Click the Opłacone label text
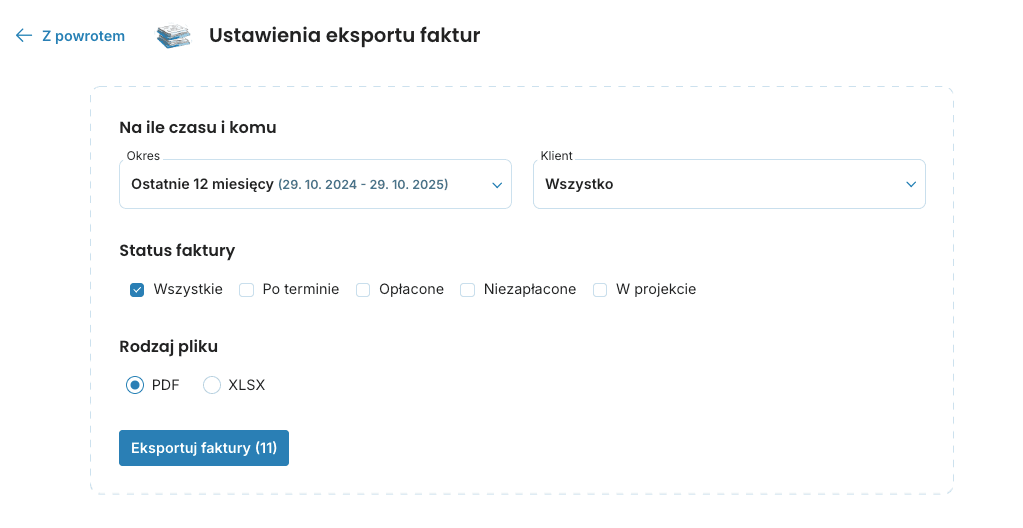This screenshot has height=528, width=1023. coord(411,289)
